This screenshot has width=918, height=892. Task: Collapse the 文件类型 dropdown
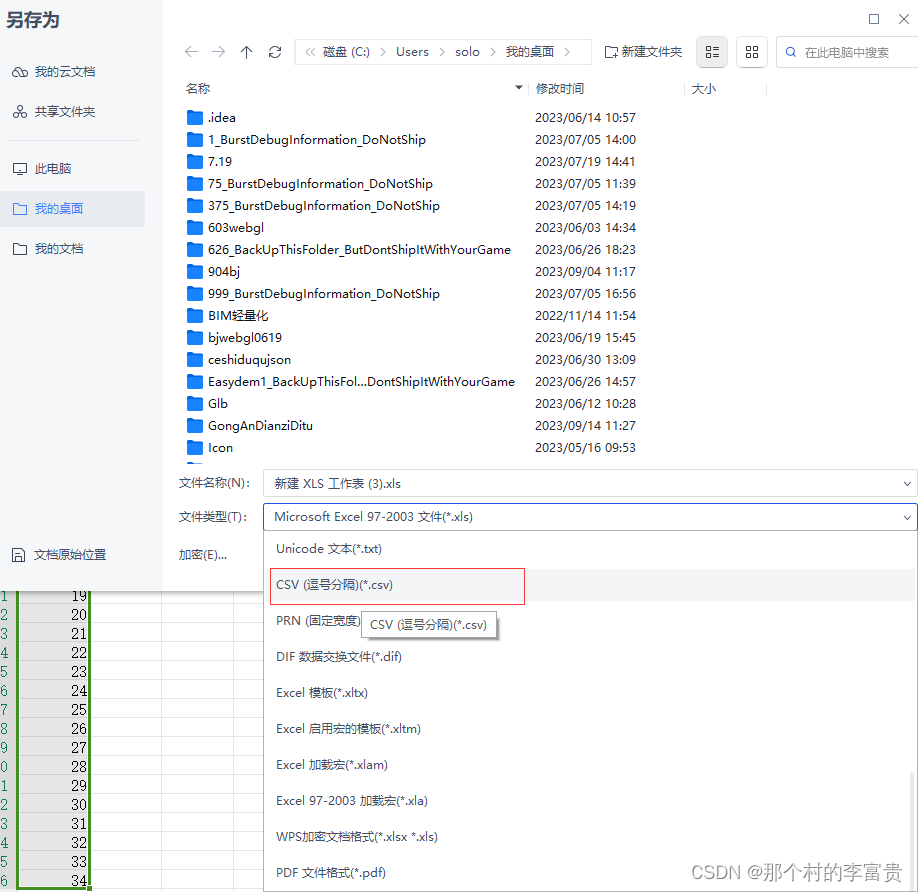(906, 517)
